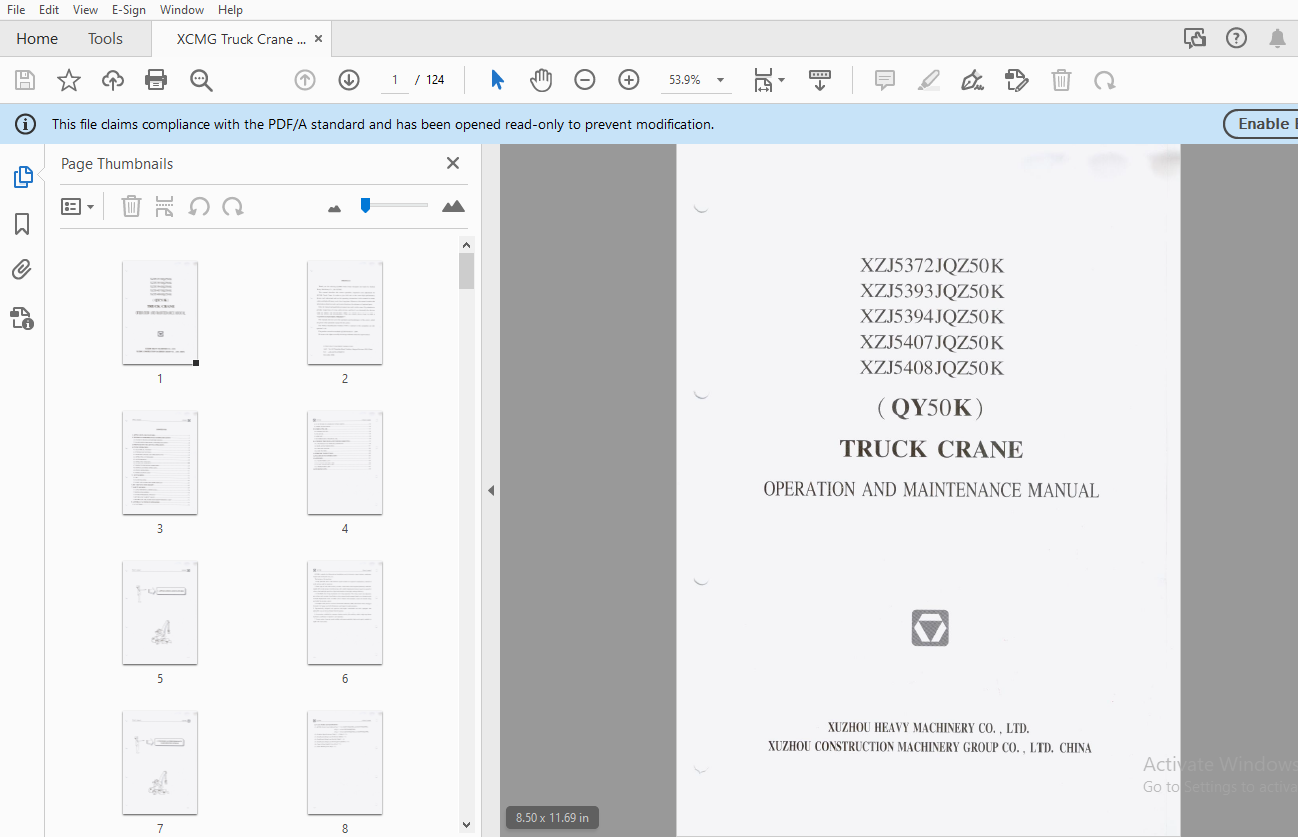Close the Page Thumbnails panel

coord(453,163)
